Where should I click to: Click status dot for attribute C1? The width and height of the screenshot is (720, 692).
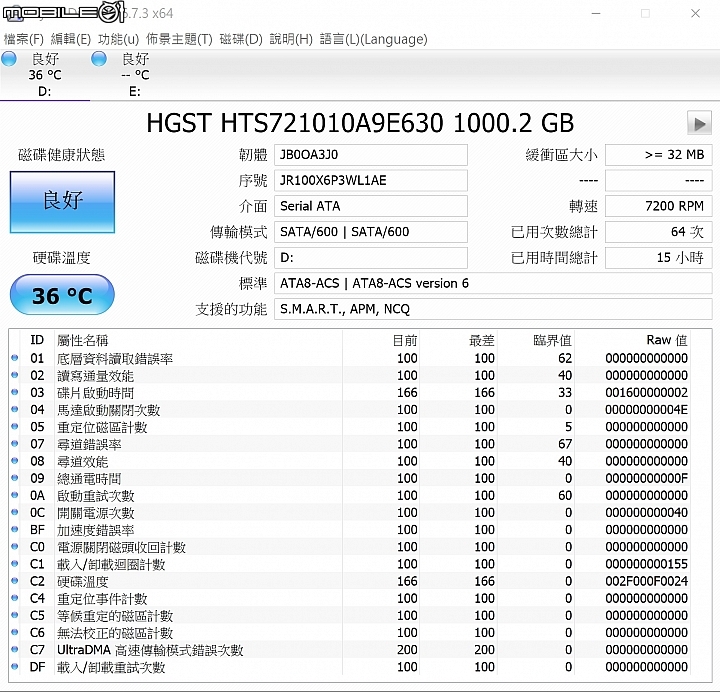pyautogui.click(x=15, y=563)
